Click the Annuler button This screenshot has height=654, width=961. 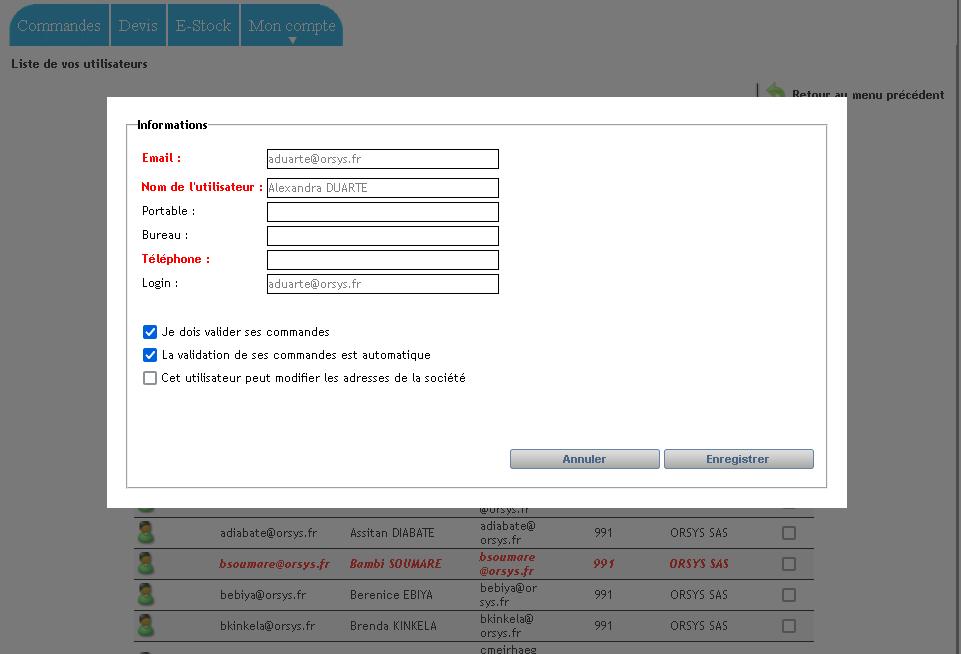[584, 458]
